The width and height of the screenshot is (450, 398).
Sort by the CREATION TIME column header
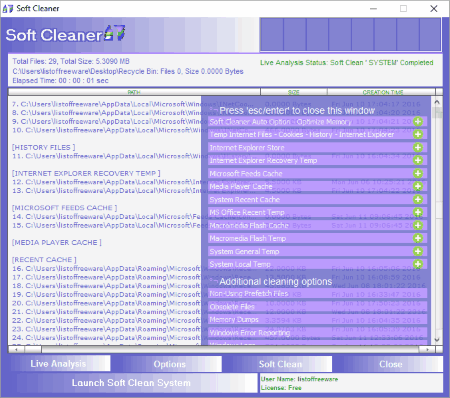(381, 92)
